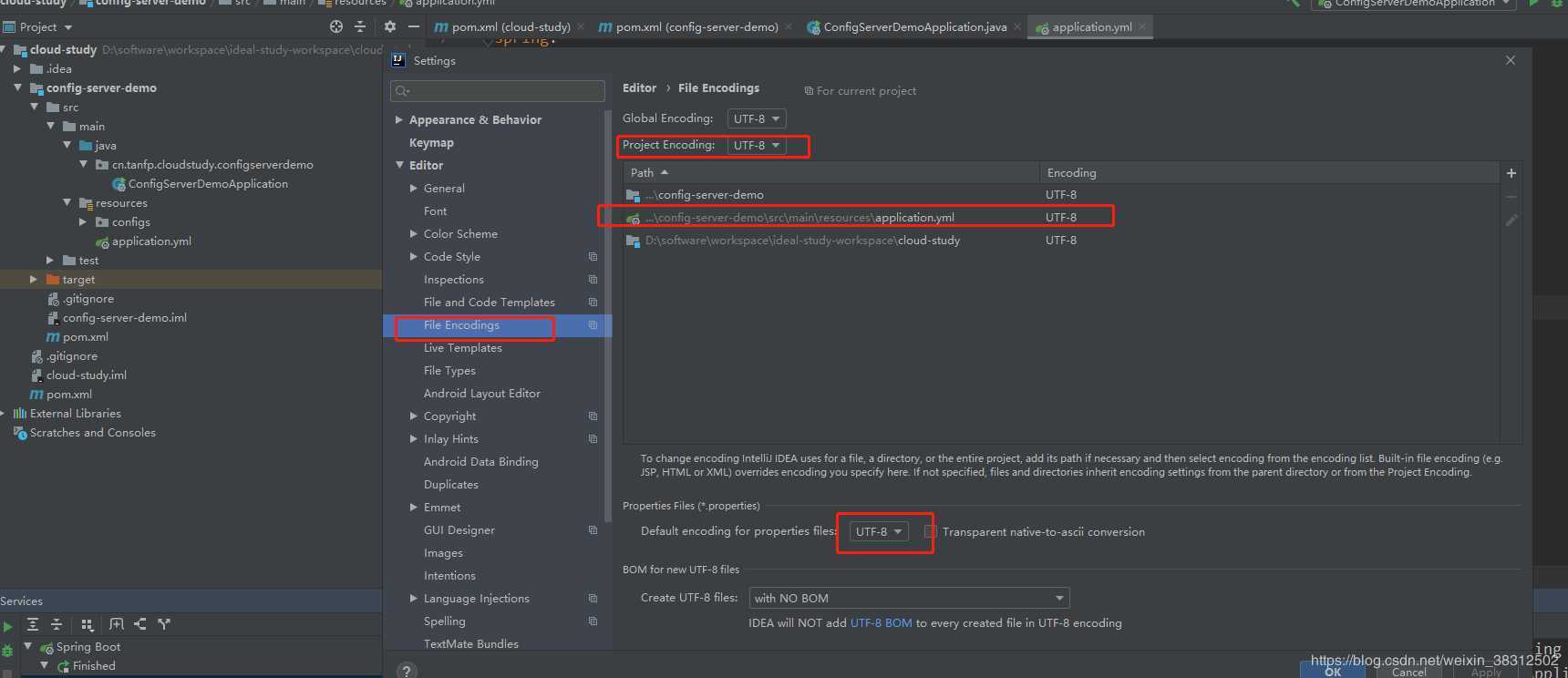The height and width of the screenshot is (678, 1568).
Task: Collapse the Editor settings group
Action: coord(399,166)
